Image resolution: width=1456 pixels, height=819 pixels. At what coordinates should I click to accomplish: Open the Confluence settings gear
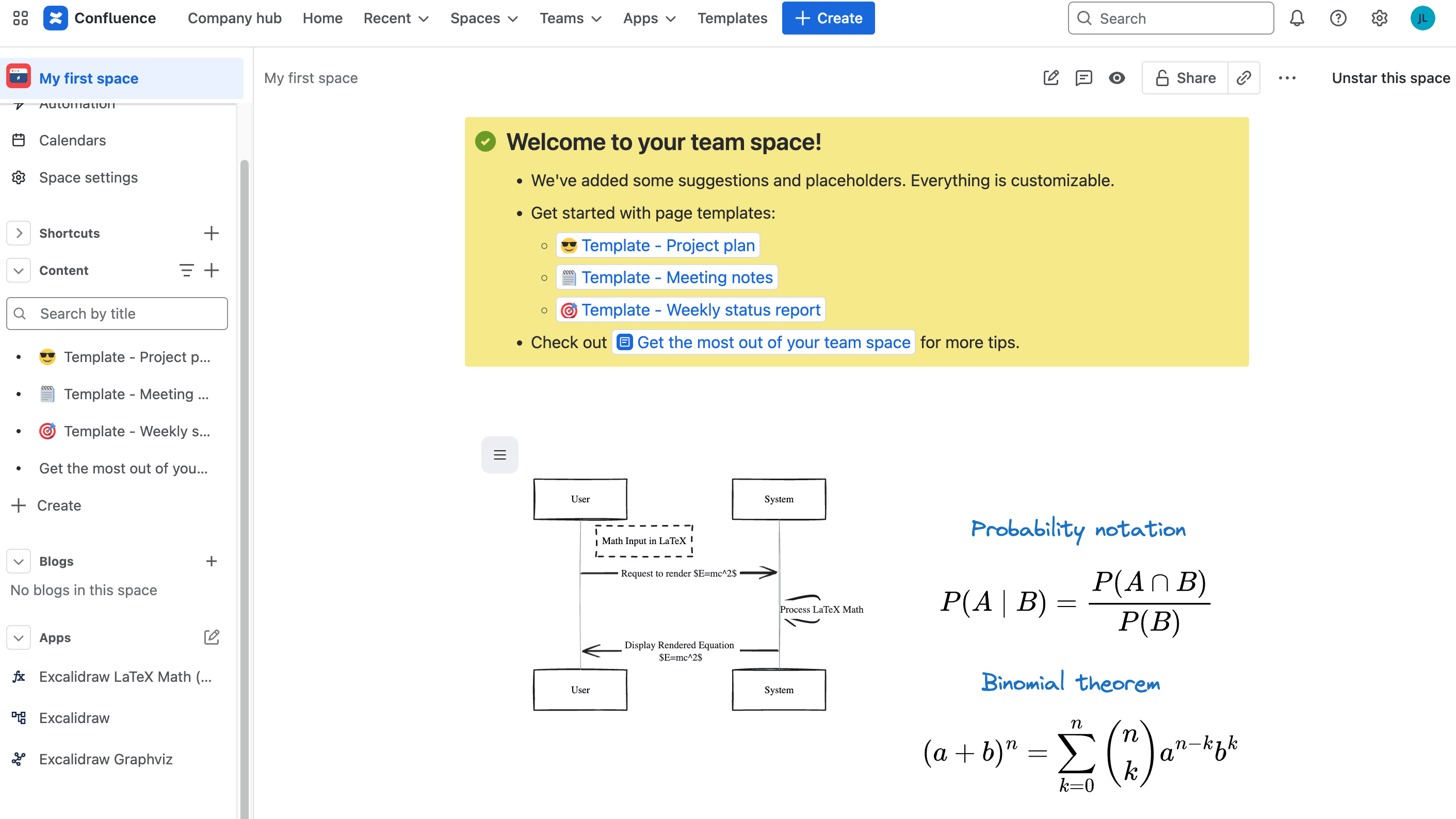[x=1379, y=18]
